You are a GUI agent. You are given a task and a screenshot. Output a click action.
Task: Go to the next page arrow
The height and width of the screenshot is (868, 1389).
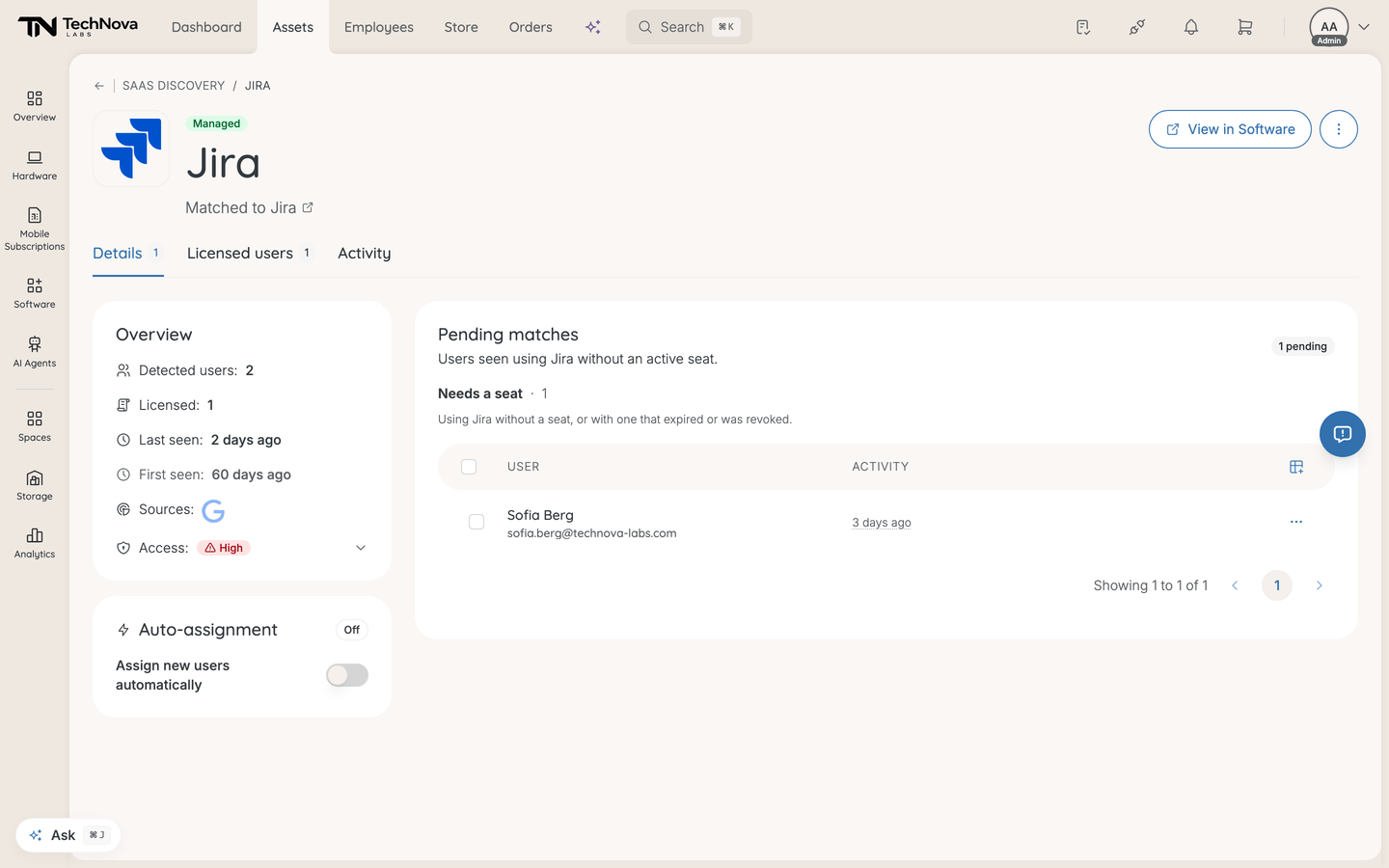click(1320, 585)
